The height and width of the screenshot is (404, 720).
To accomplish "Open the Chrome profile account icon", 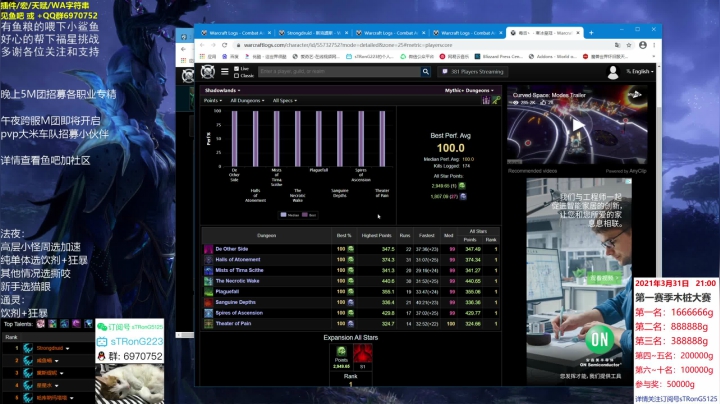I will coord(643,45).
